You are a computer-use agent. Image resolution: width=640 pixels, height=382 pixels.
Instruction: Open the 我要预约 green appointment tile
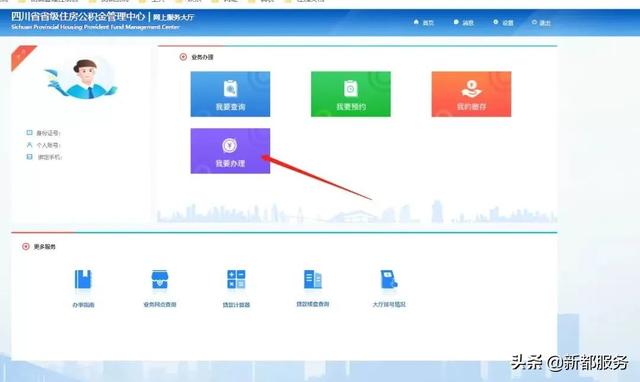coord(351,94)
